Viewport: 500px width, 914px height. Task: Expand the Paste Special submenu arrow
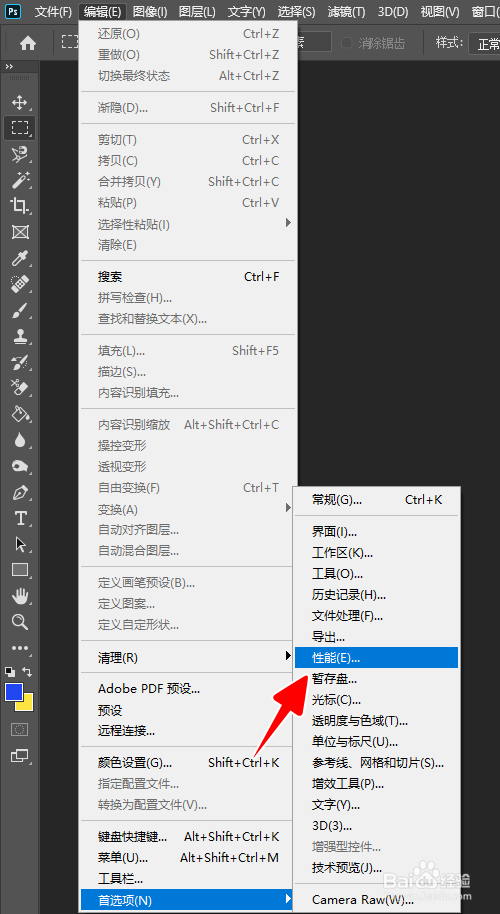click(287, 223)
